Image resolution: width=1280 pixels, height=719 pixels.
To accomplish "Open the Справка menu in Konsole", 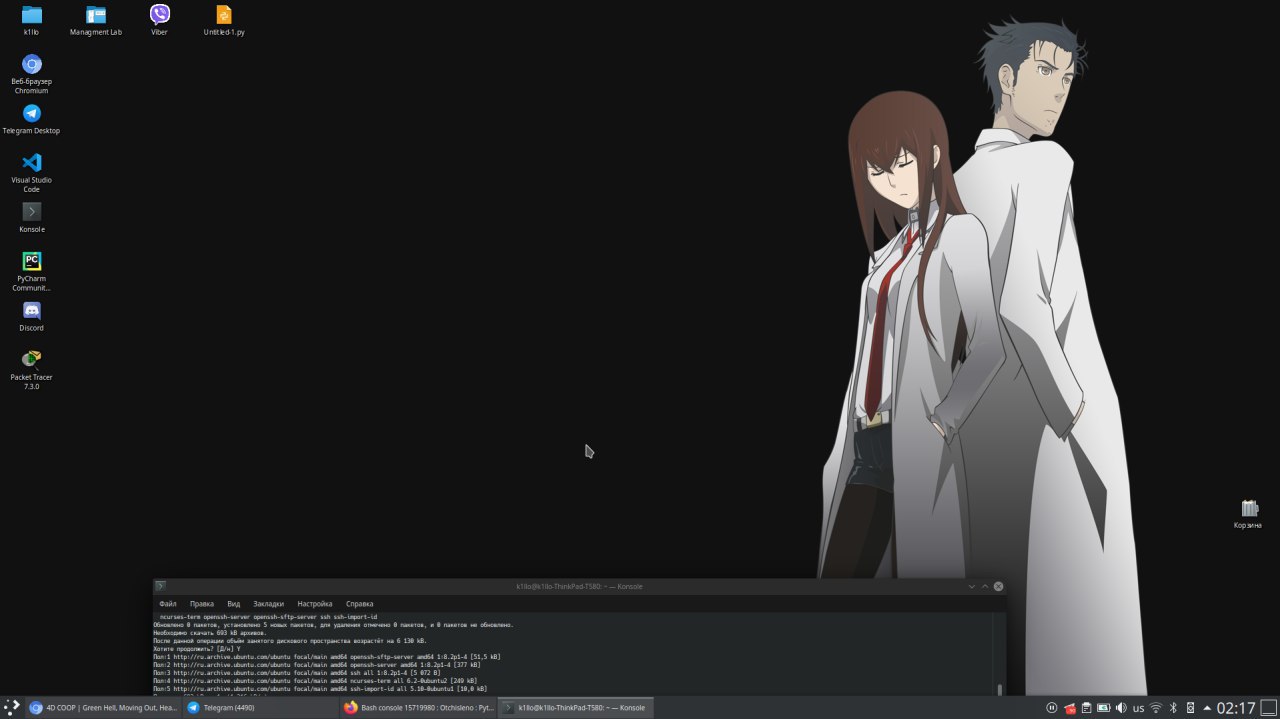I will 359,604.
